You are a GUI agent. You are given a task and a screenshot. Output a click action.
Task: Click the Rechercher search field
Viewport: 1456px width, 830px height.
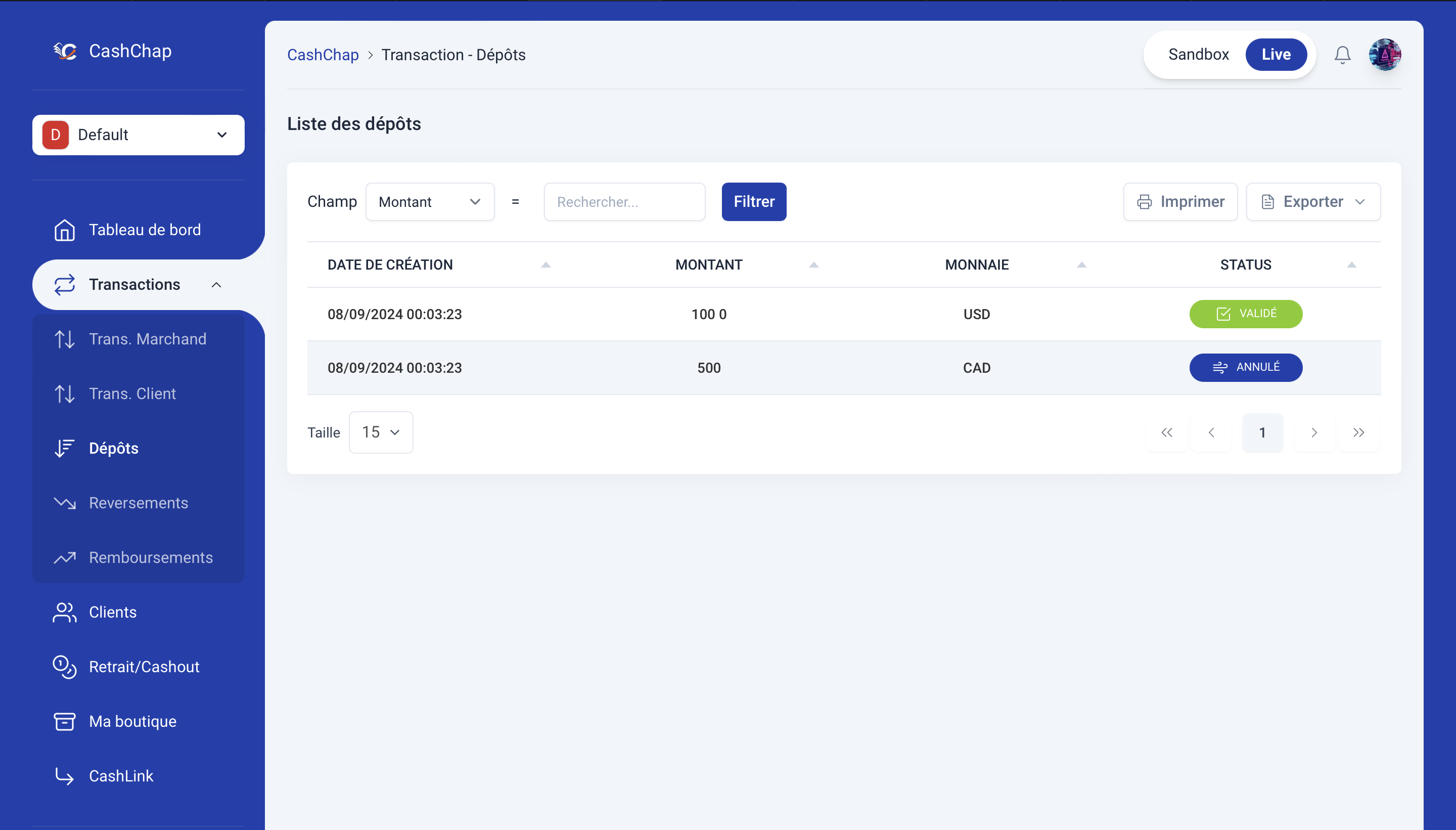click(624, 202)
